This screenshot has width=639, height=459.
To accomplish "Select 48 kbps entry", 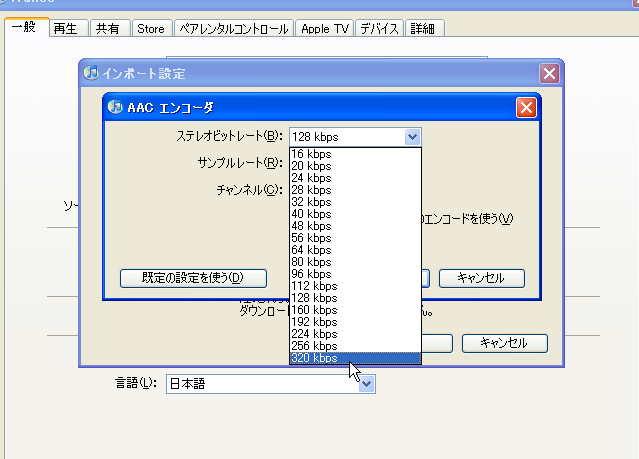I will tap(355, 226).
